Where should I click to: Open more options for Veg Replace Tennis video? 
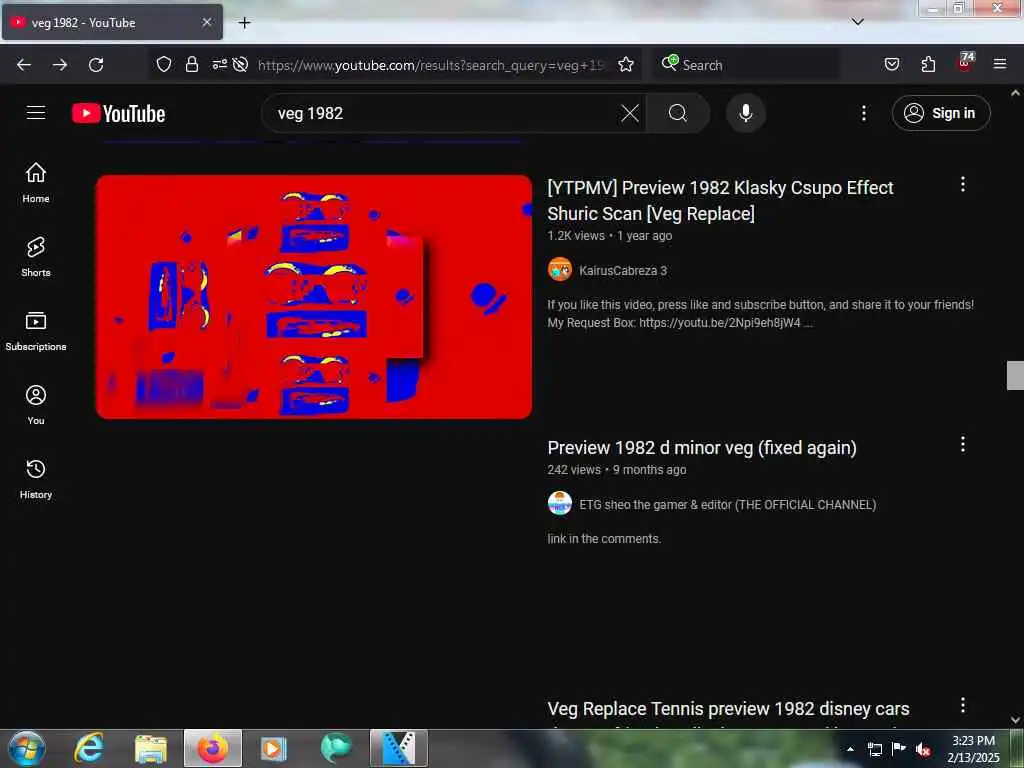click(962, 705)
